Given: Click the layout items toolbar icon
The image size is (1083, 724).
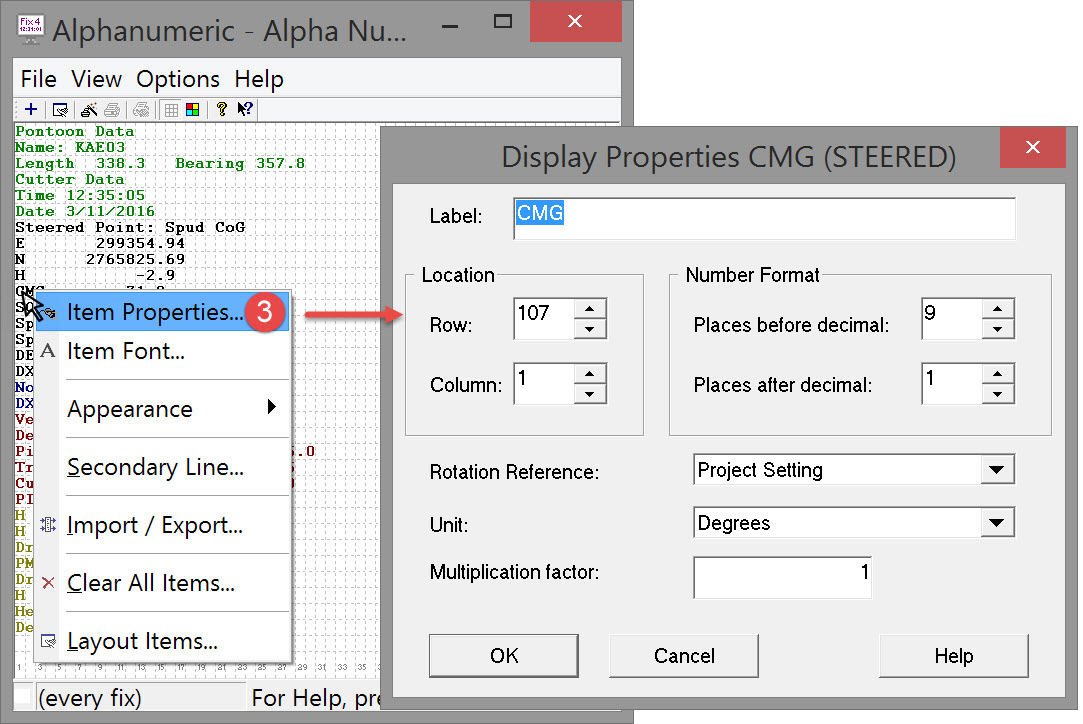Looking at the screenshot, I should pyautogui.click(x=60, y=109).
